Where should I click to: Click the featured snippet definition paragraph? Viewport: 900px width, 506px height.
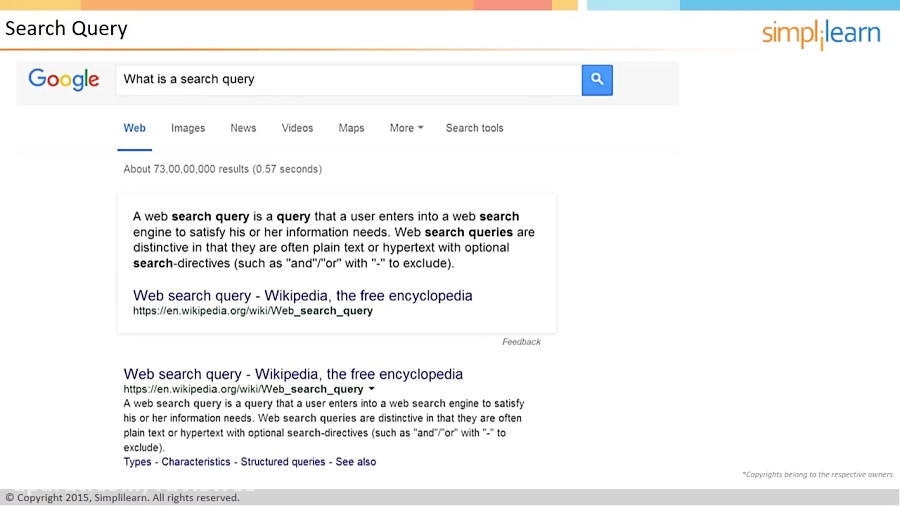pos(333,240)
